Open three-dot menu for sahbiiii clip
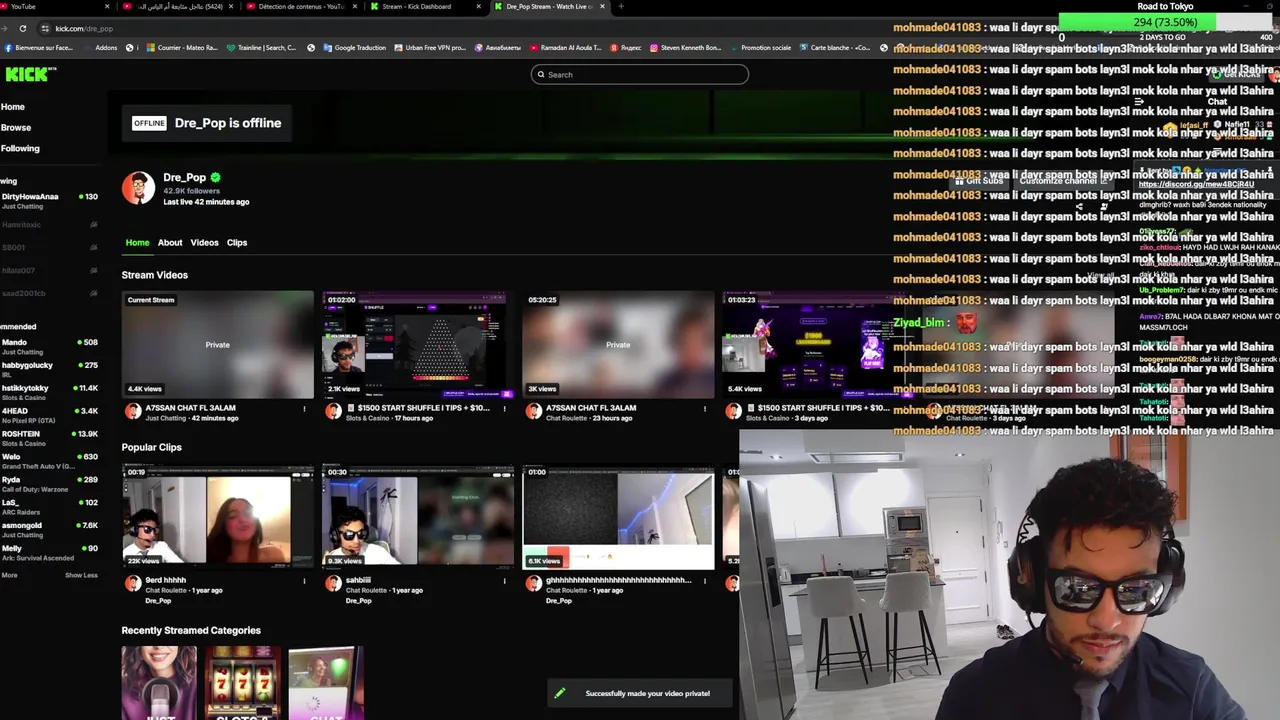 click(504, 580)
